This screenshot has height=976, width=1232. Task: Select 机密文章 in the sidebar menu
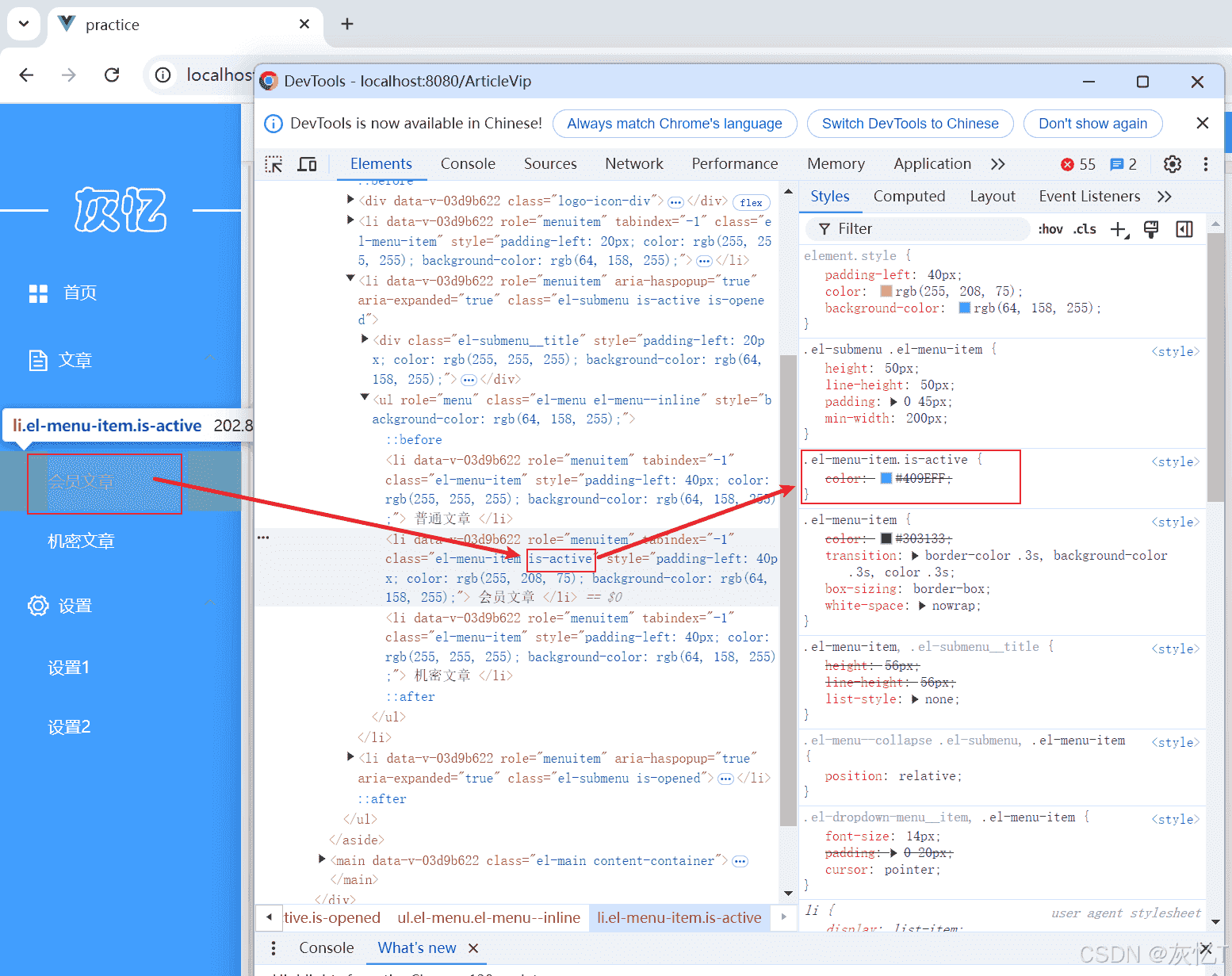(82, 542)
